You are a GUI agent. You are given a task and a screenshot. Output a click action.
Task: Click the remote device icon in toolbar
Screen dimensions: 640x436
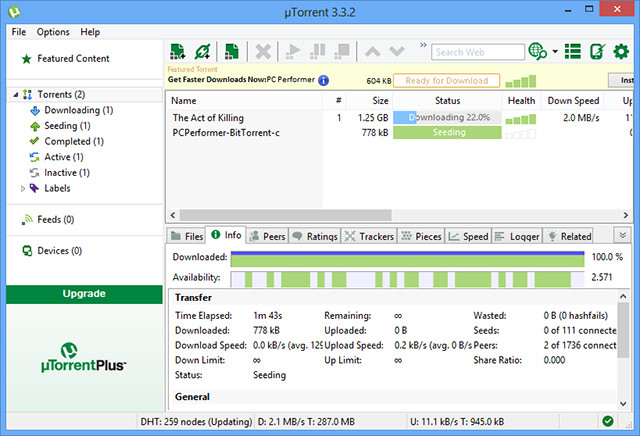click(x=597, y=51)
